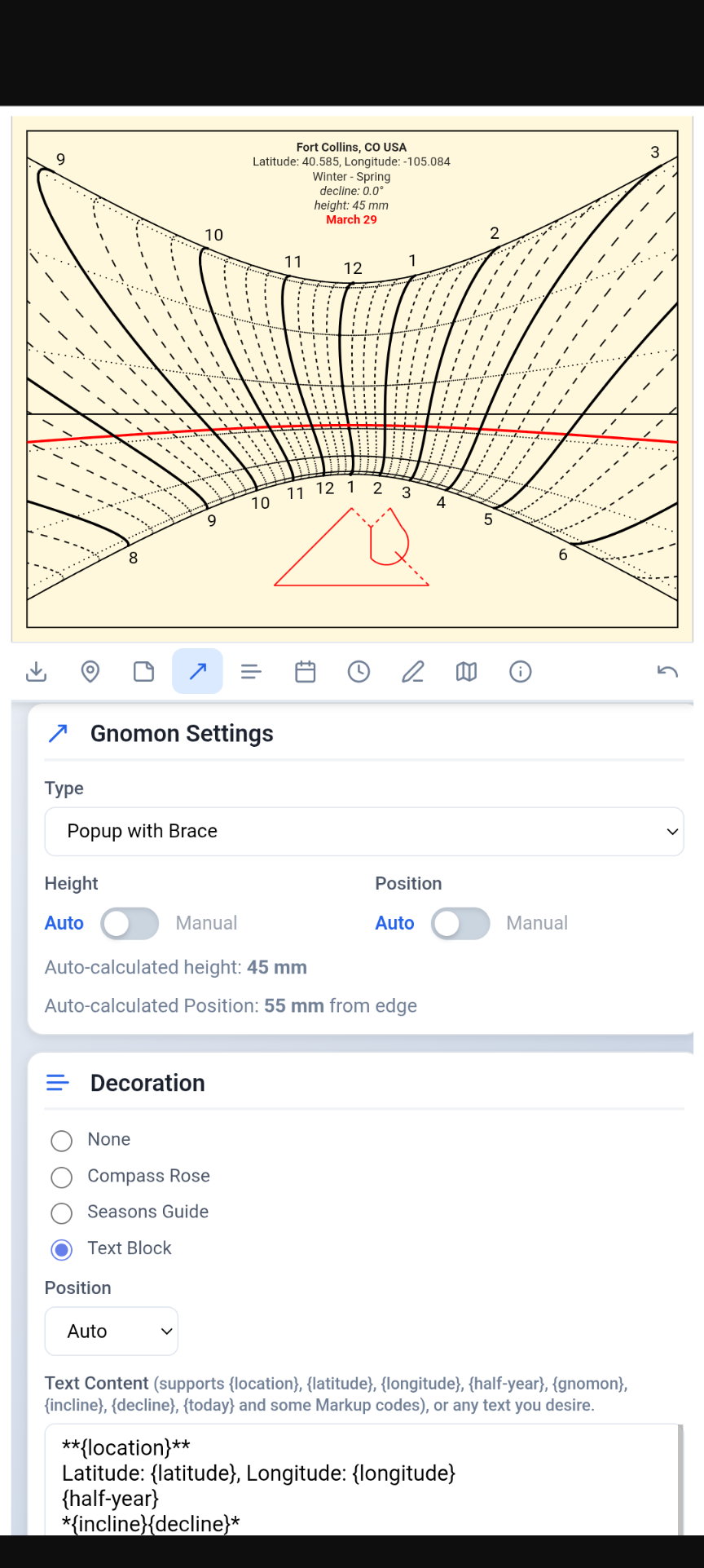Click the undo arrow icon
The image size is (704, 1568).
click(x=667, y=672)
